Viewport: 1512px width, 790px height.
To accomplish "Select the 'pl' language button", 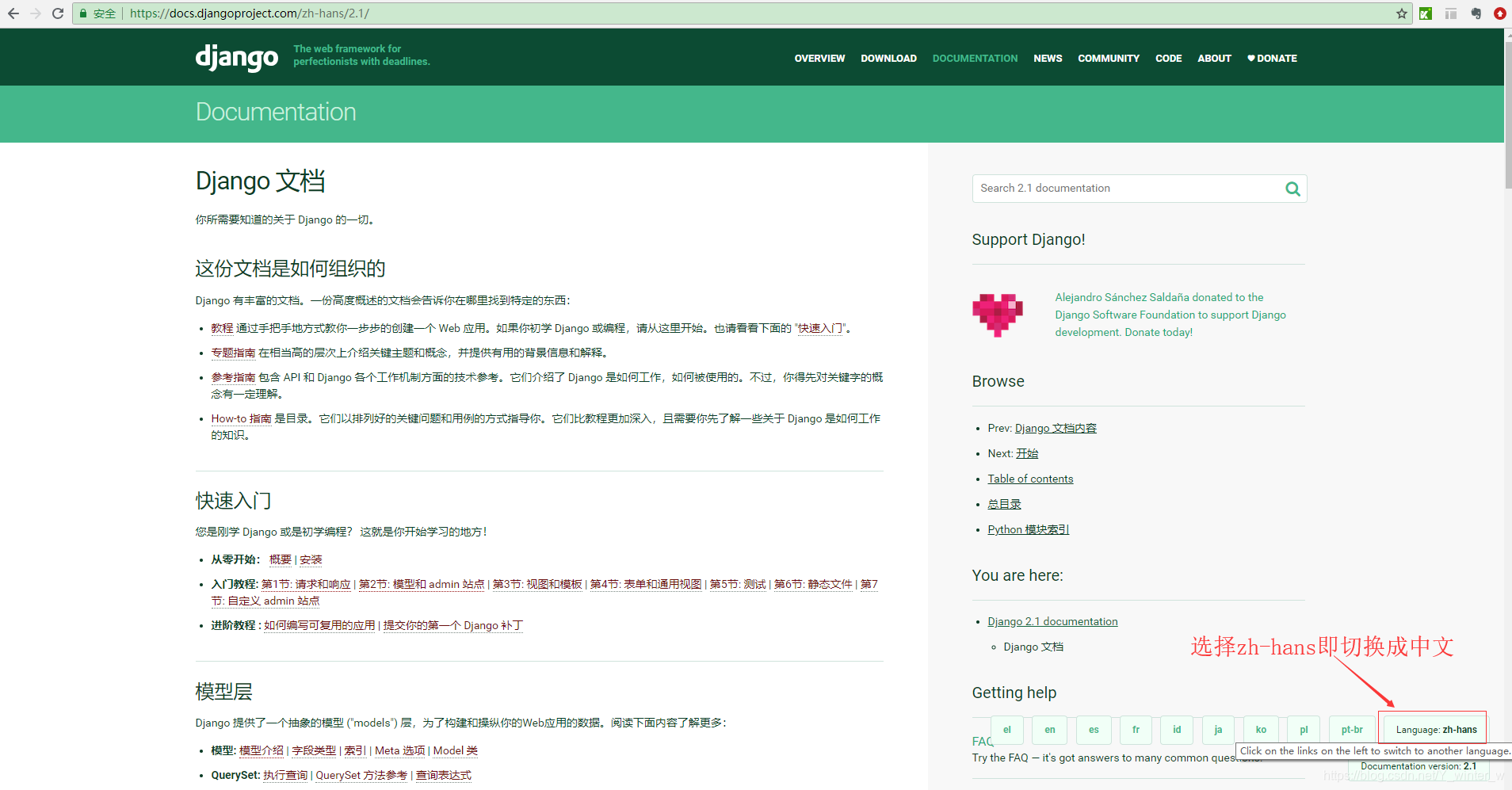I will [x=1304, y=730].
